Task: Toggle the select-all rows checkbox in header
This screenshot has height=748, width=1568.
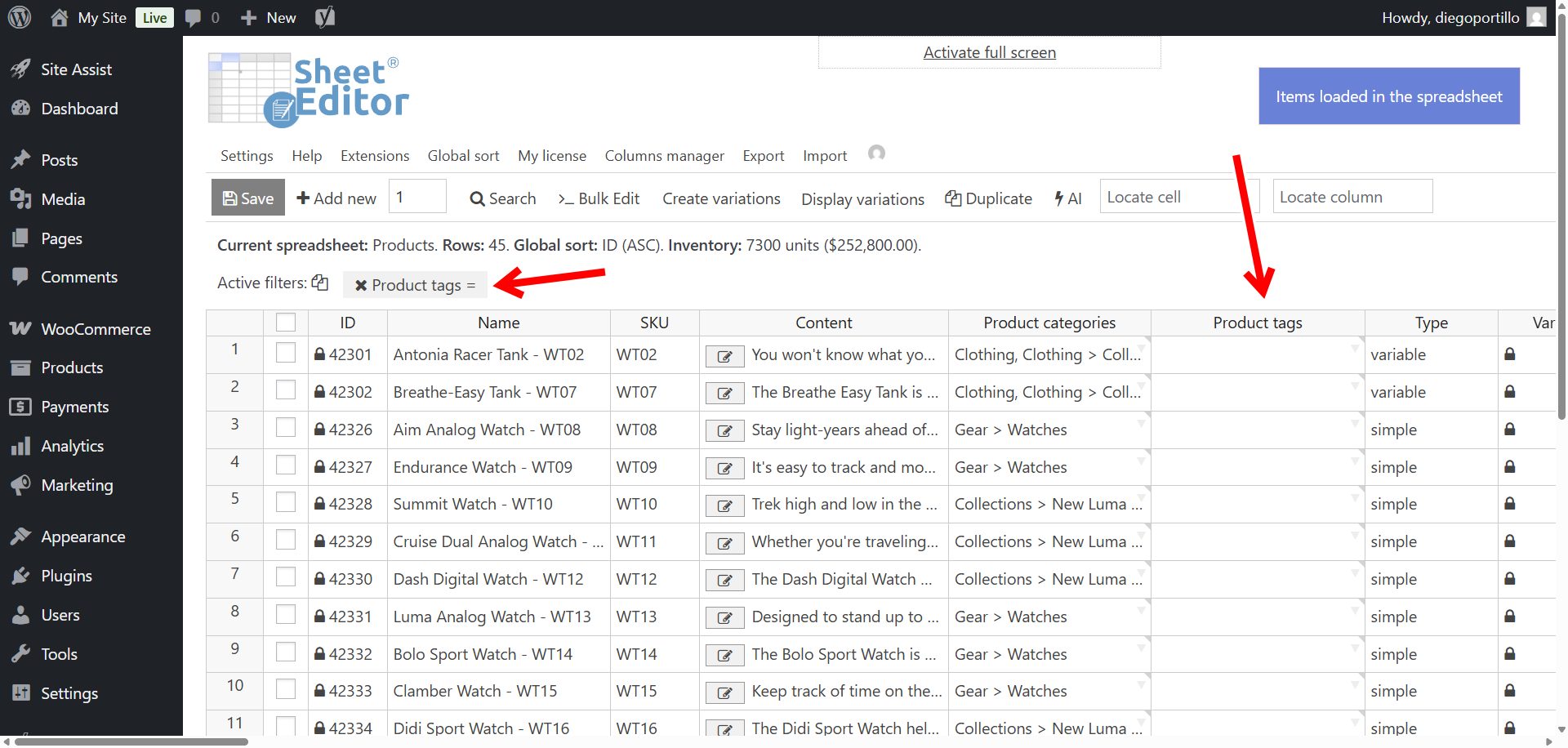Action: click(286, 323)
